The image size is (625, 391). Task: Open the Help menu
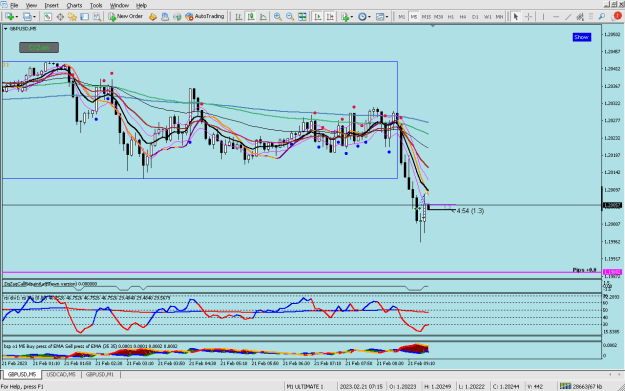coord(142,5)
